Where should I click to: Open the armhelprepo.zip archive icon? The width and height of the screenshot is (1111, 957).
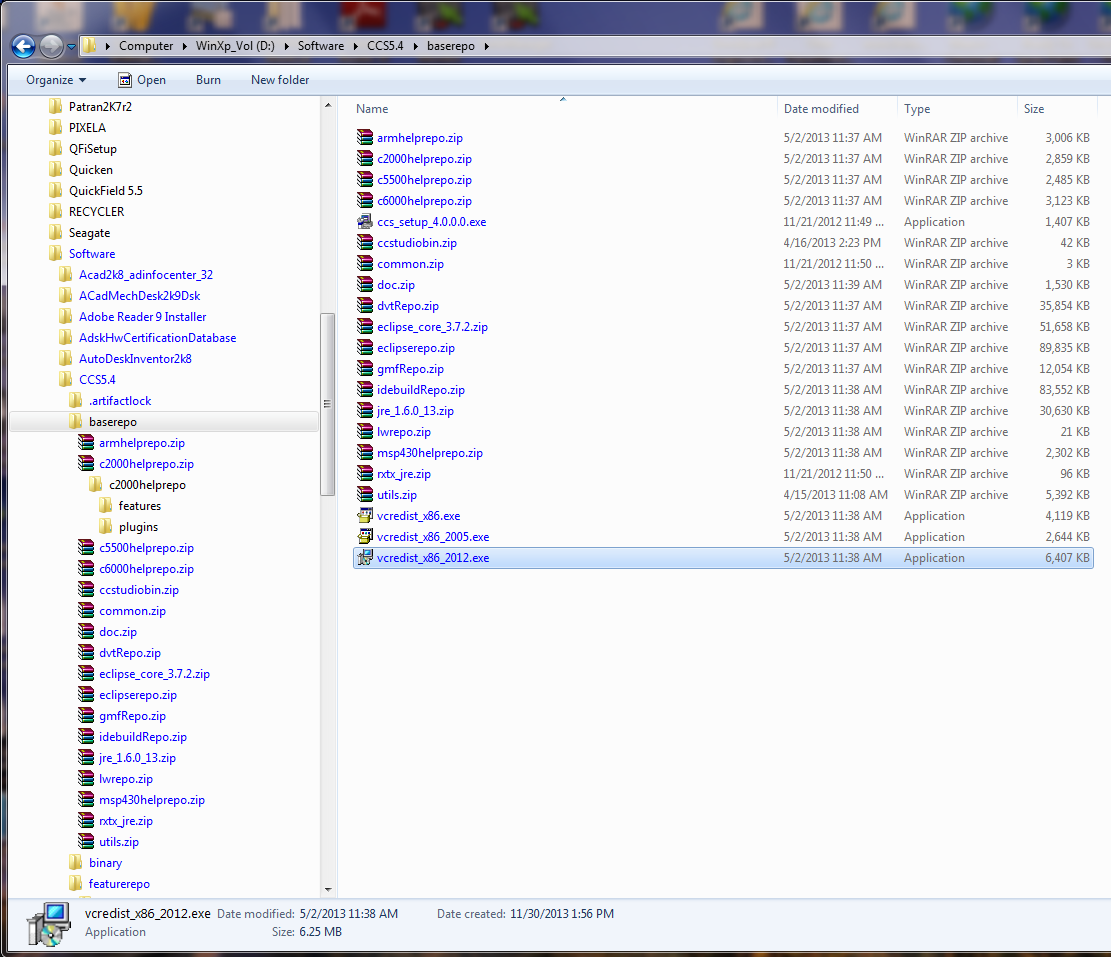364,137
